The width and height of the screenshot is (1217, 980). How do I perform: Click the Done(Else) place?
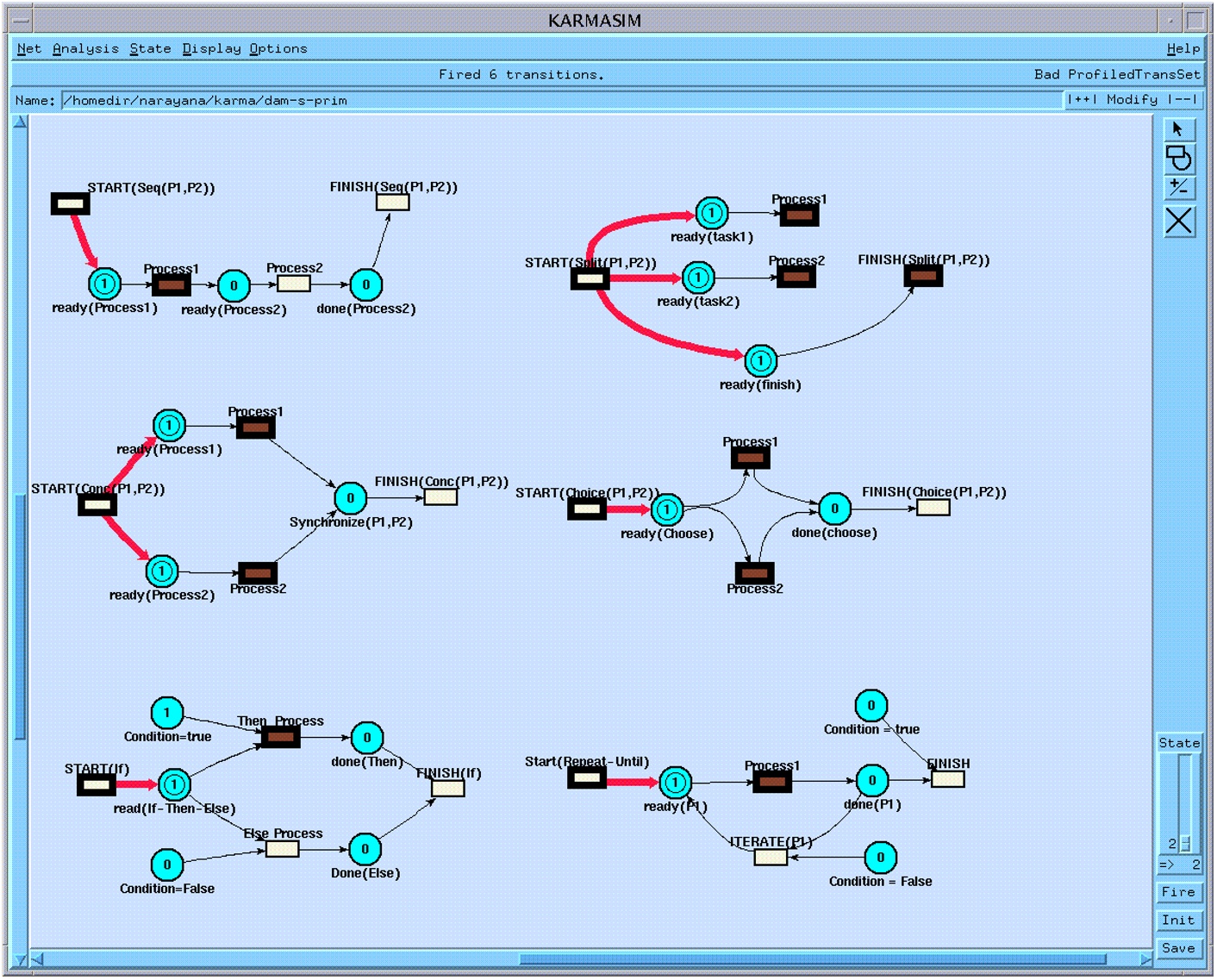tap(365, 849)
